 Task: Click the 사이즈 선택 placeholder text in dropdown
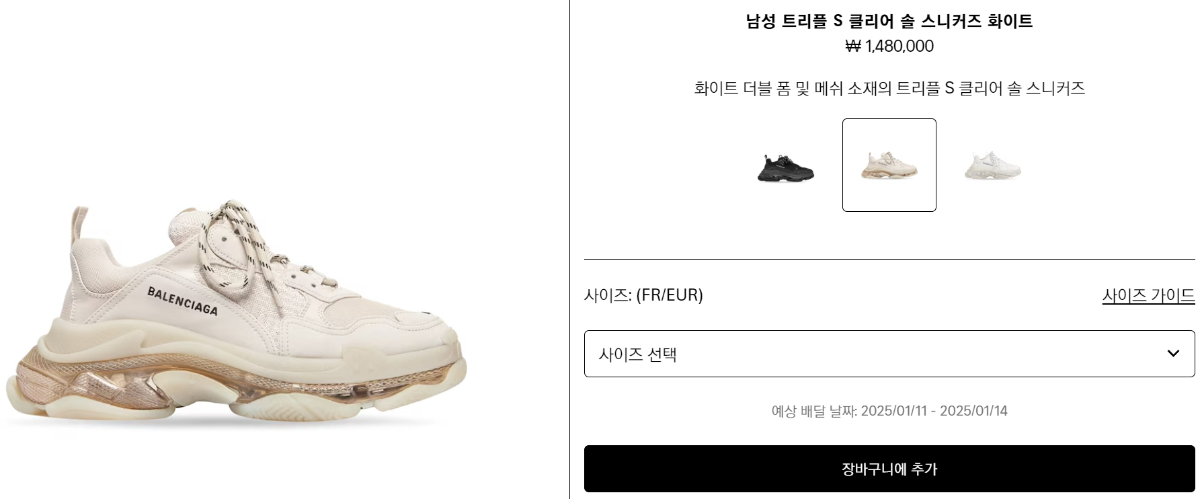637,354
